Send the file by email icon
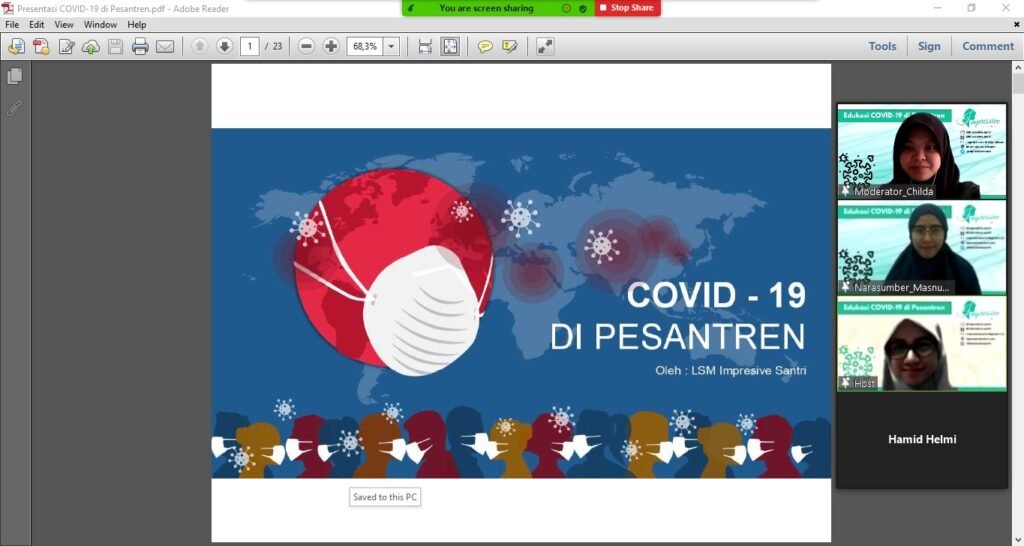This screenshot has width=1024, height=546. (165, 46)
